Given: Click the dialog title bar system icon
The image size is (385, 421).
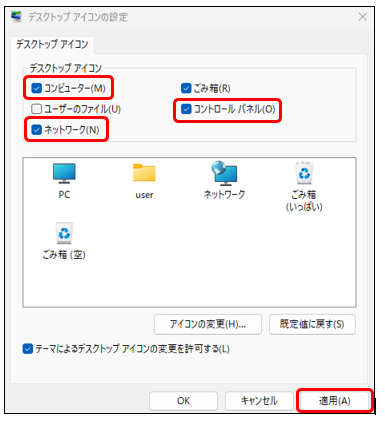Looking at the screenshot, I should click(16, 16).
